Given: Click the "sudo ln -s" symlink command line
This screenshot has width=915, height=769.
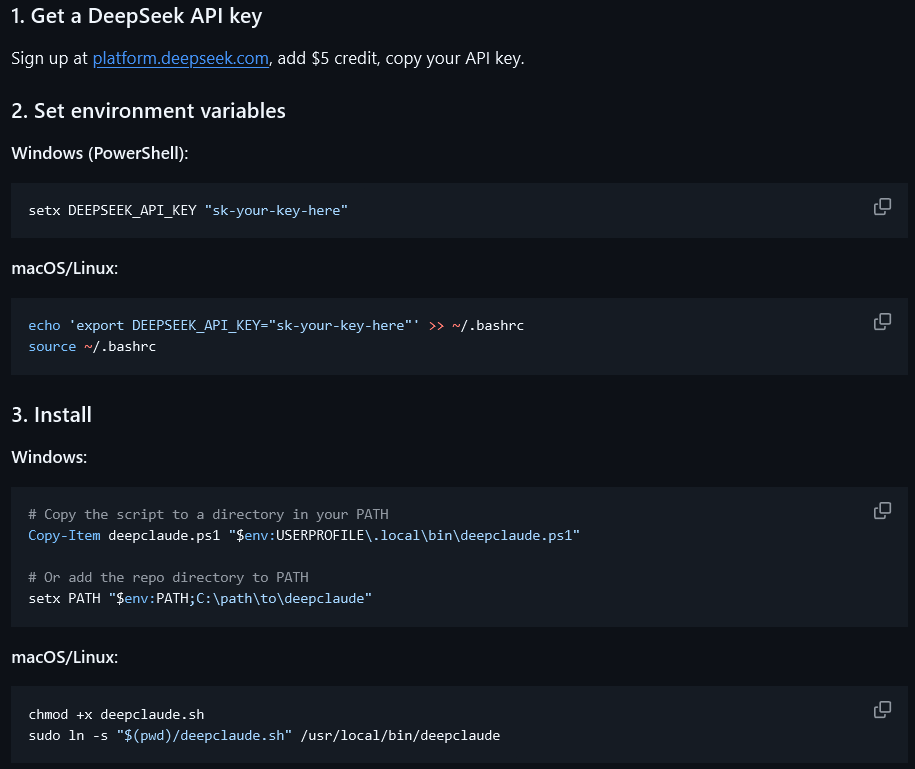Looking at the screenshot, I should (264, 736).
